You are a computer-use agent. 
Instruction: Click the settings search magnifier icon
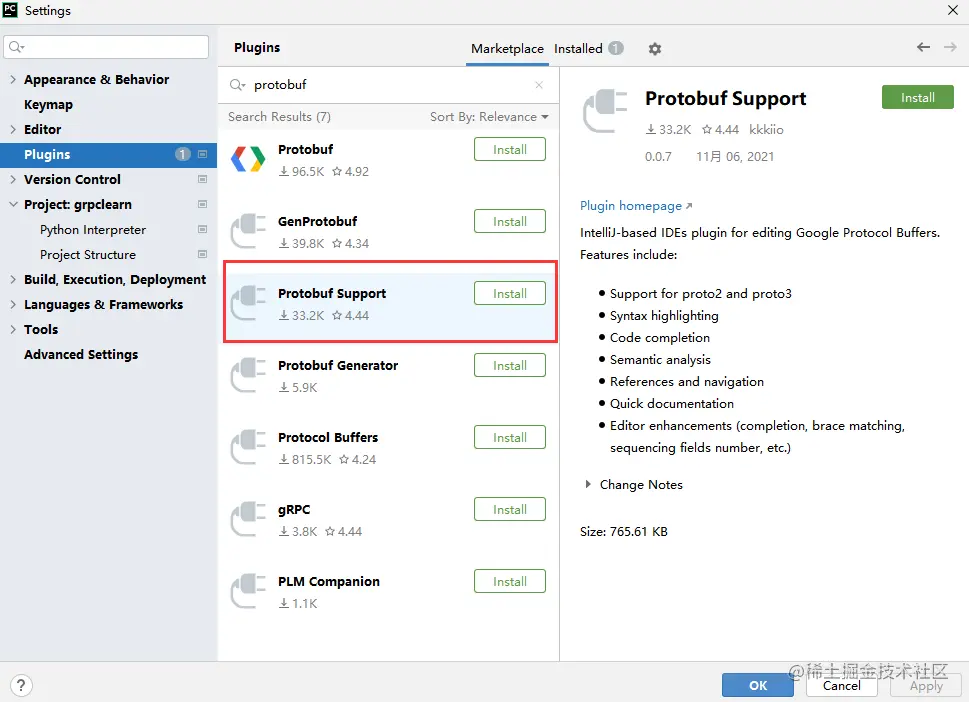17,47
